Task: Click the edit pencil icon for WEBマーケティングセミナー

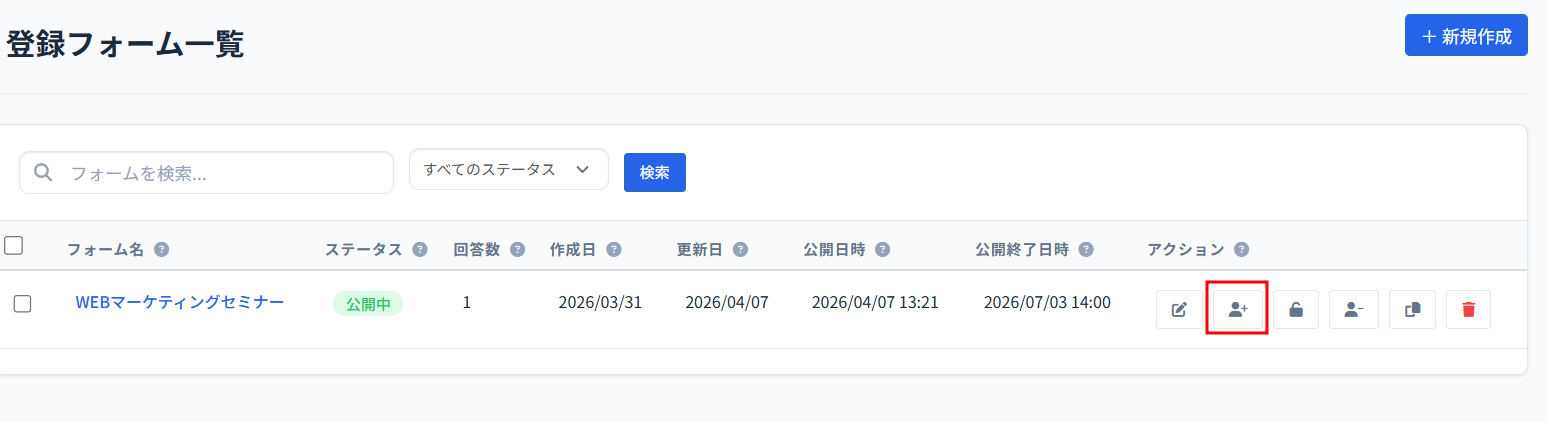Action: (x=1179, y=309)
